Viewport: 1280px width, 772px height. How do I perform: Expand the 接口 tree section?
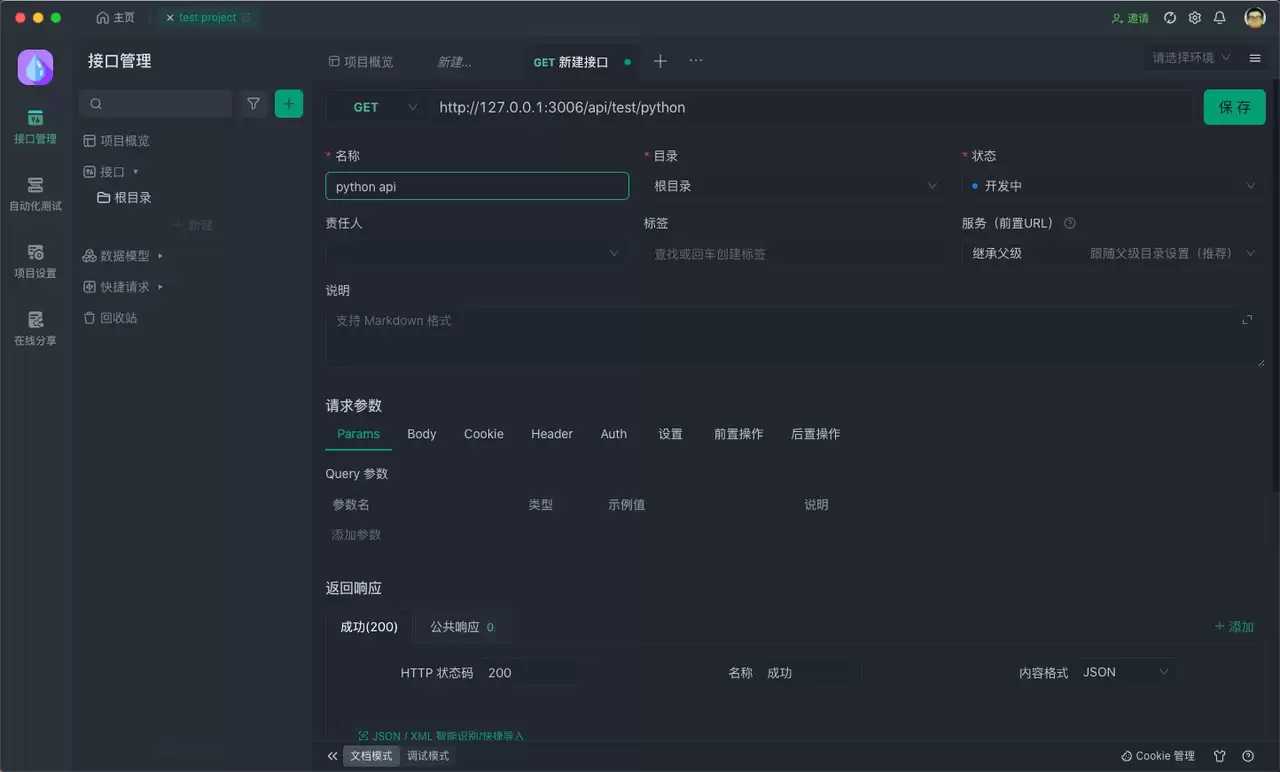[112, 172]
